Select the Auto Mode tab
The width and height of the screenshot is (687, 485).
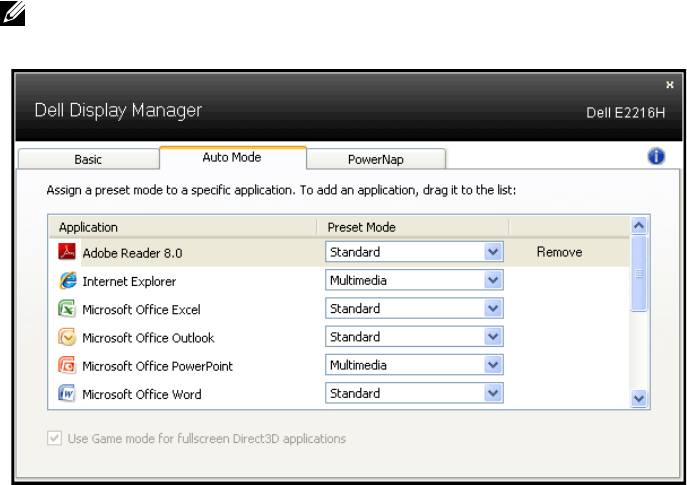(233, 158)
